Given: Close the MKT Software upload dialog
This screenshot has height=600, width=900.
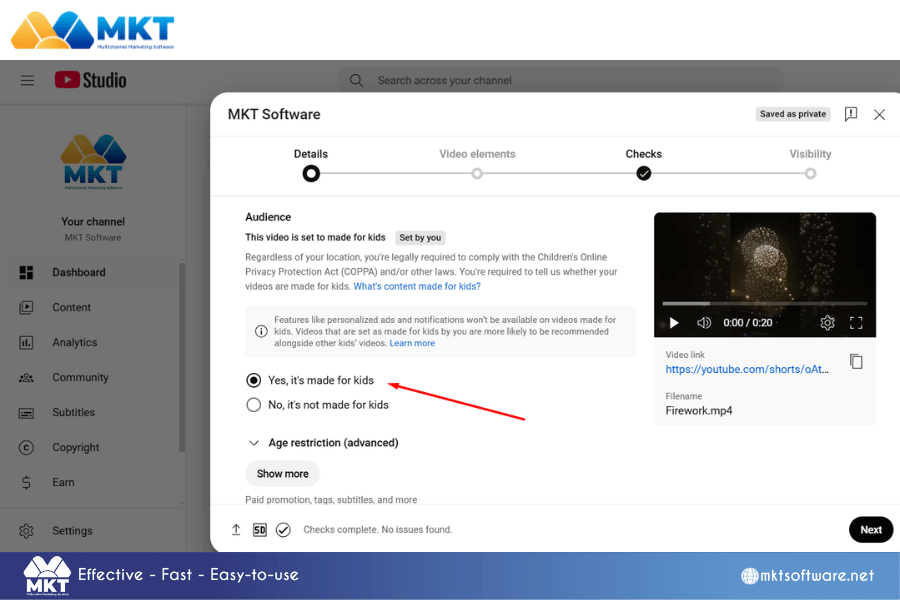Looking at the screenshot, I should point(879,114).
